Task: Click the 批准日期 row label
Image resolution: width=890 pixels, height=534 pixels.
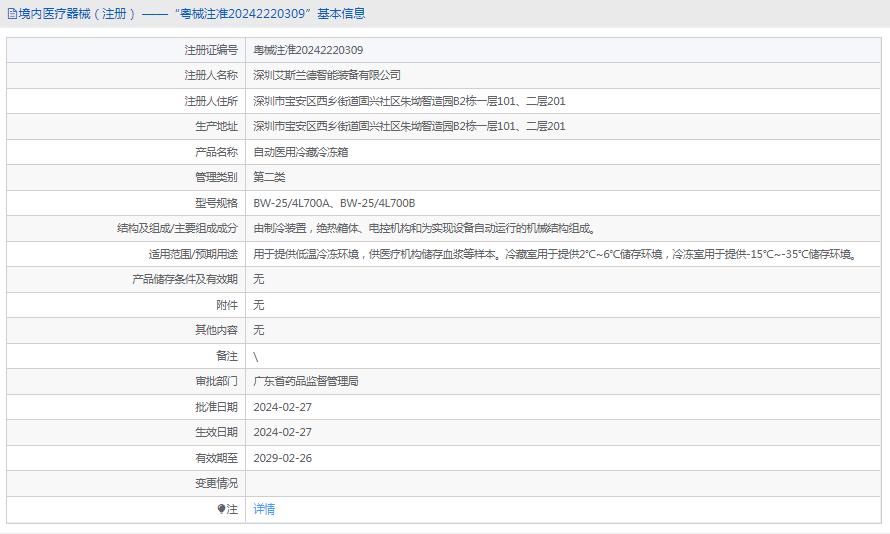Action: (217, 407)
